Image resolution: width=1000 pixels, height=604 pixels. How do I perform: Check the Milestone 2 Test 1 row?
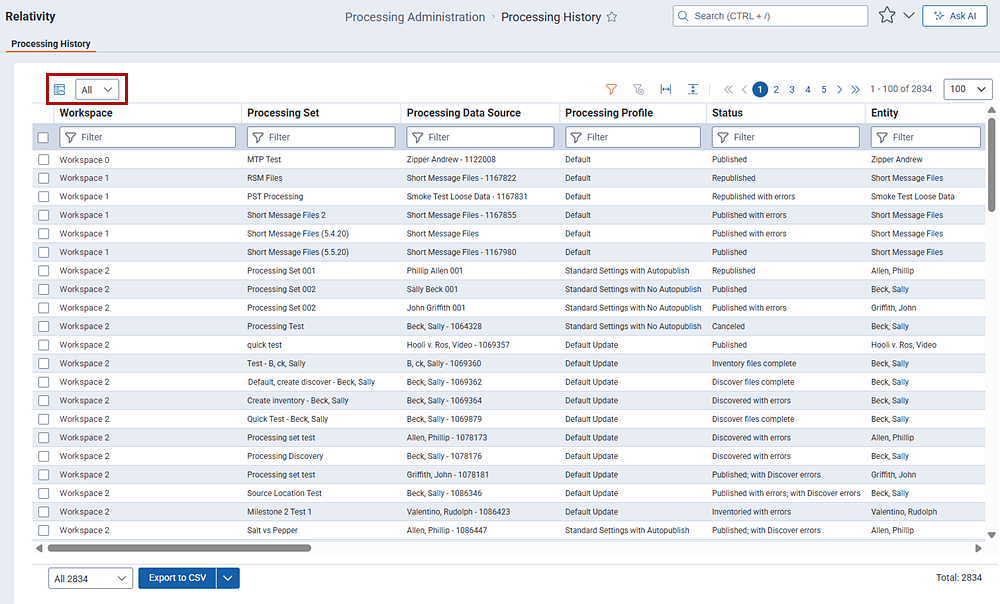[43, 512]
